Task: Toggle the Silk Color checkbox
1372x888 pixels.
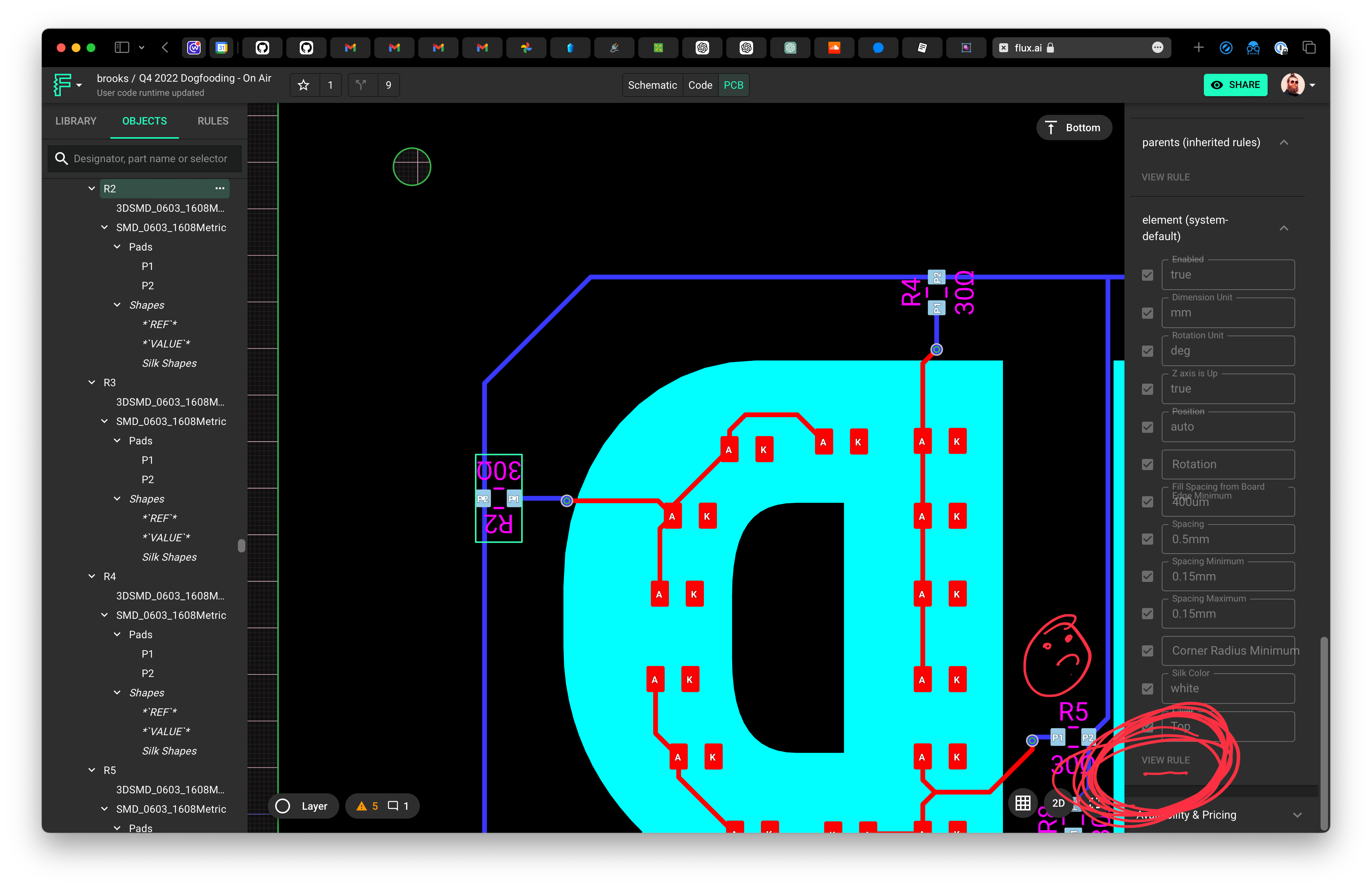Action: click(1147, 689)
